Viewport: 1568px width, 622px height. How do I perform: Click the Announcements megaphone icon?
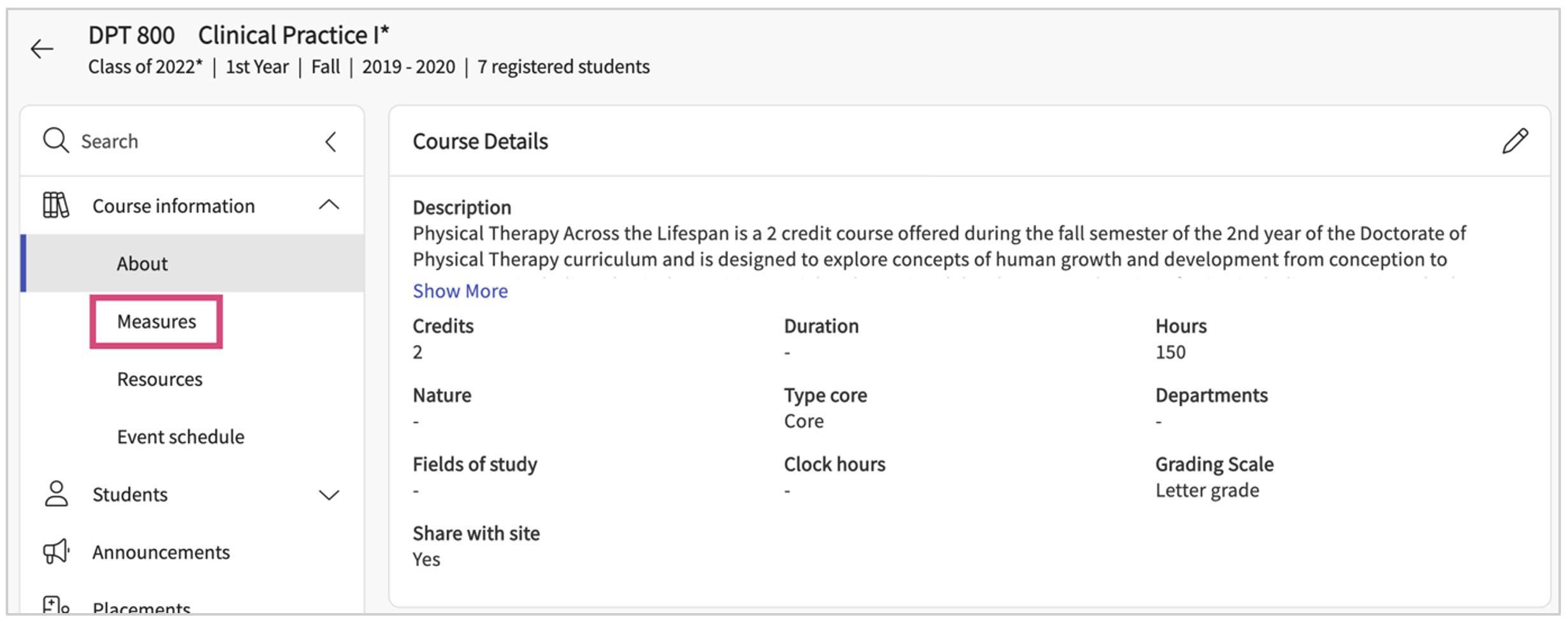(x=56, y=551)
